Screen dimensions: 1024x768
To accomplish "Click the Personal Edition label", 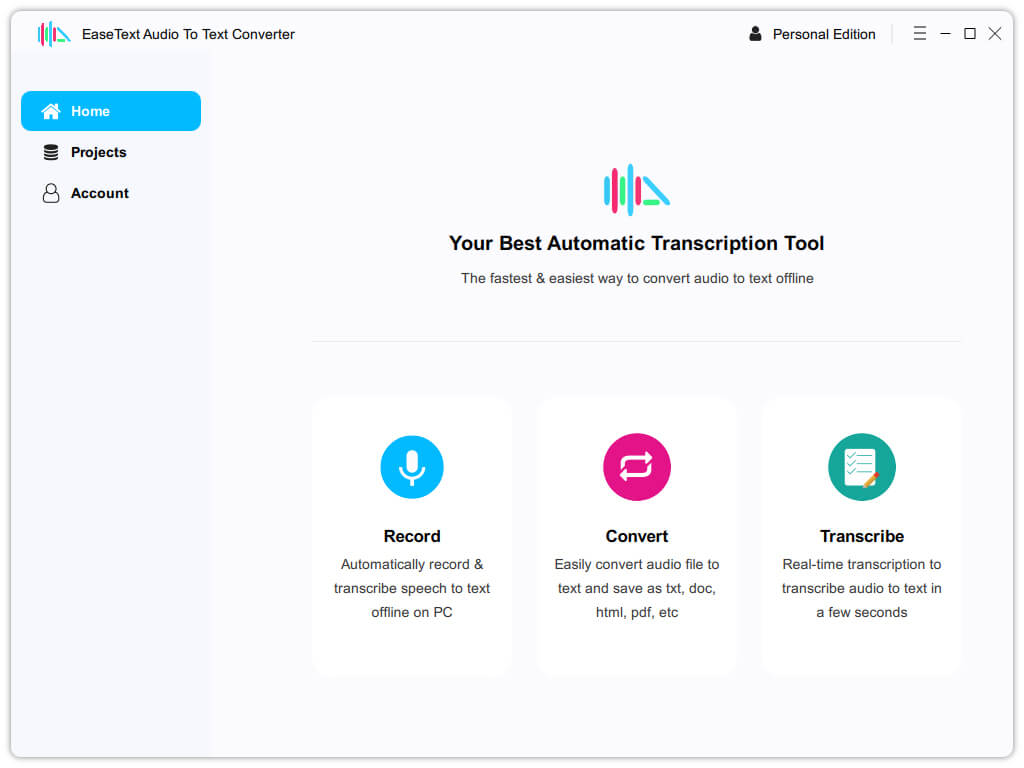I will click(824, 34).
